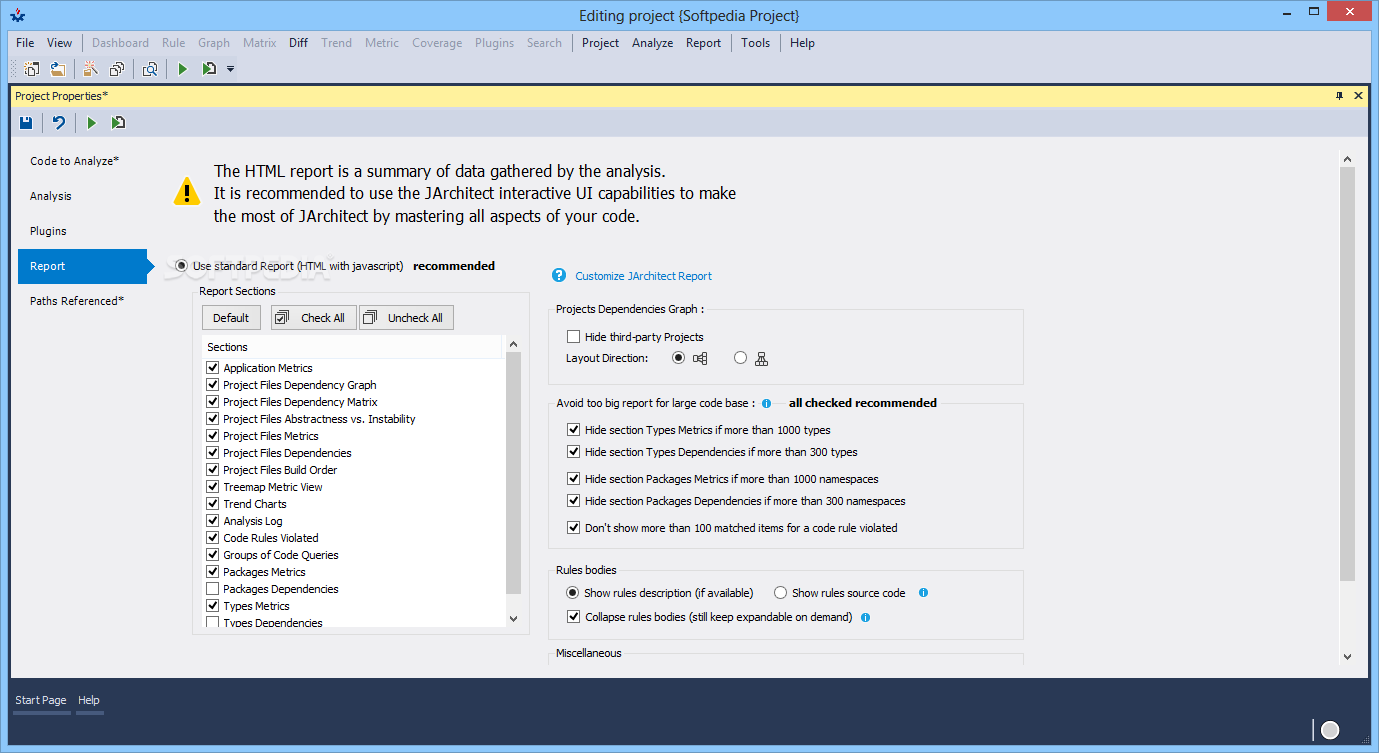Click info icon after 'large code base'
This screenshot has height=753, width=1379.
coord(766,403)
